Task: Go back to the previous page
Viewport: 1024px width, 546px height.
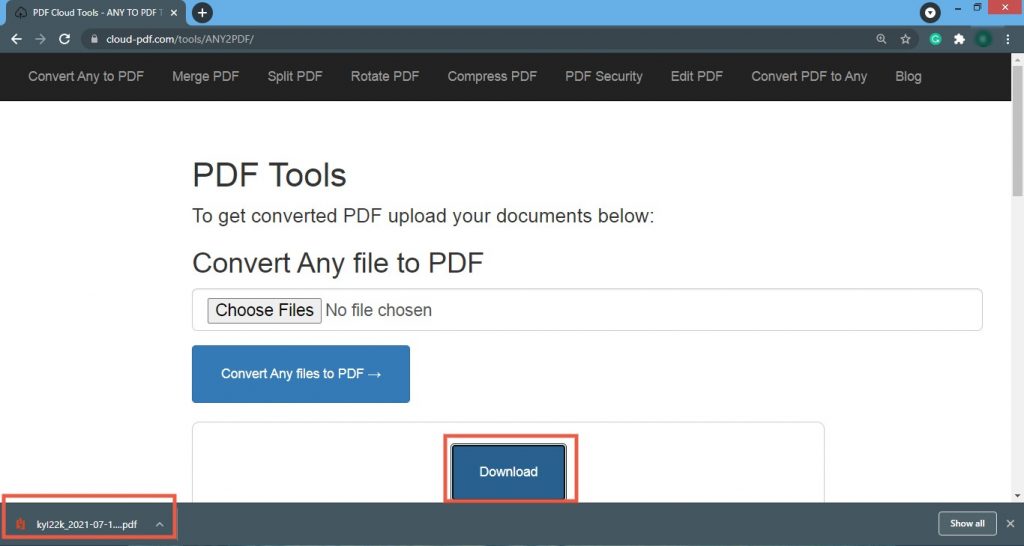Action: 16,39
